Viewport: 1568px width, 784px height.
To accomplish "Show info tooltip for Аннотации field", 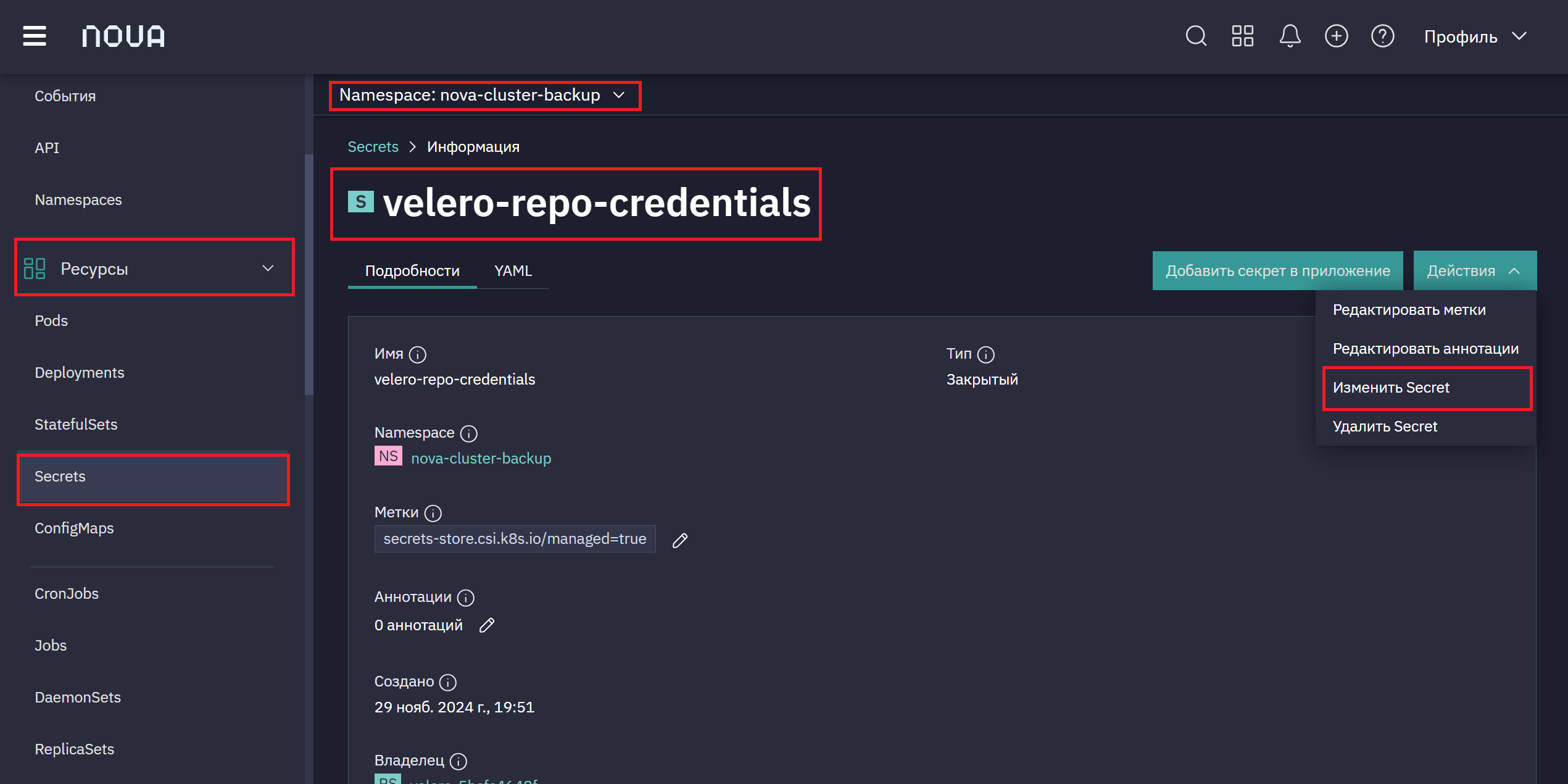I will click(466, 598).
